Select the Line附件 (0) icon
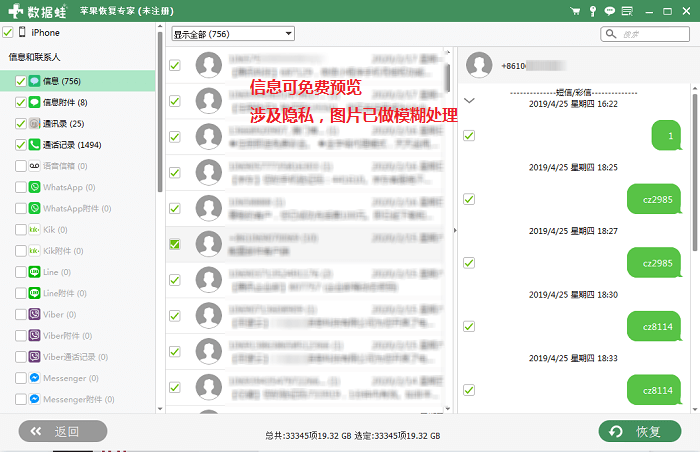This screenshot has width=700, height=452. point(34,293)
